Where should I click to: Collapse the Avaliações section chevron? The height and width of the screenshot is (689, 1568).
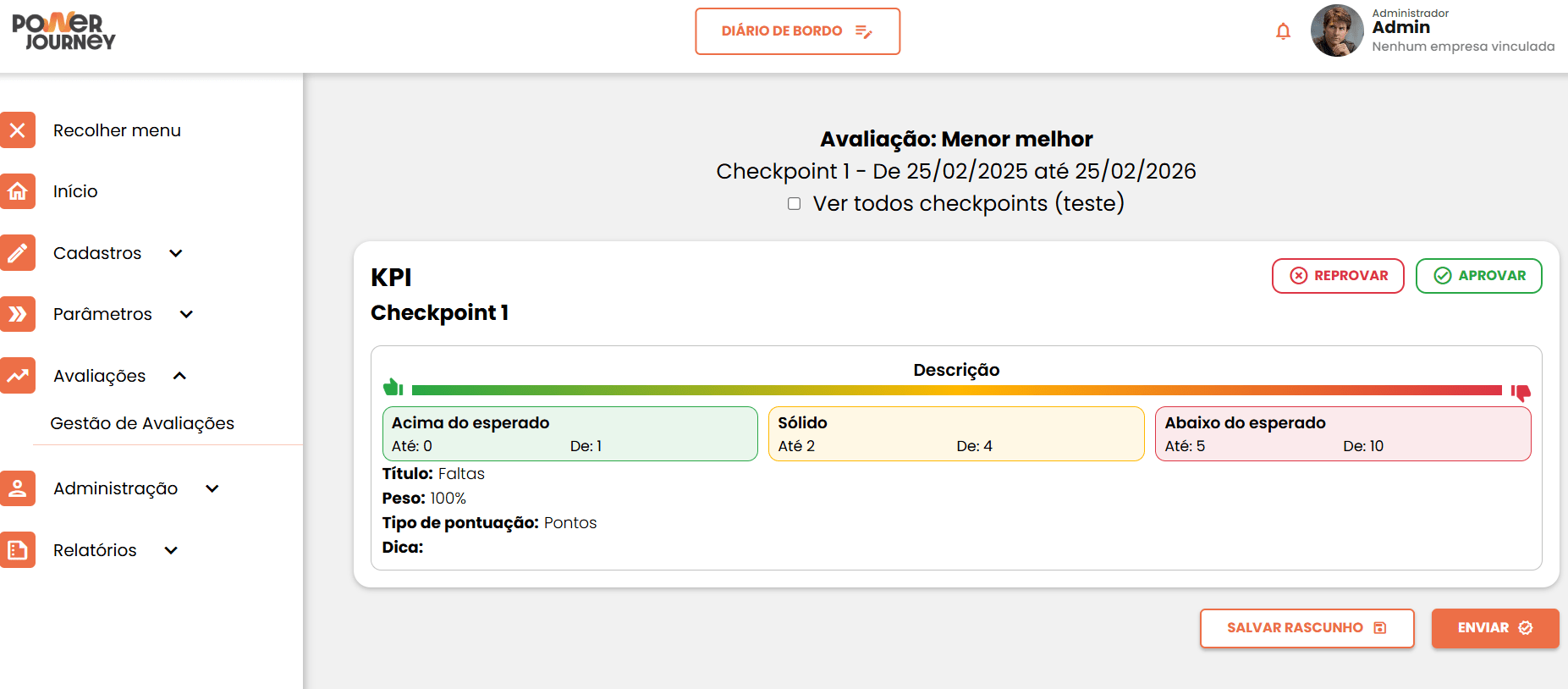click(179, 376)
